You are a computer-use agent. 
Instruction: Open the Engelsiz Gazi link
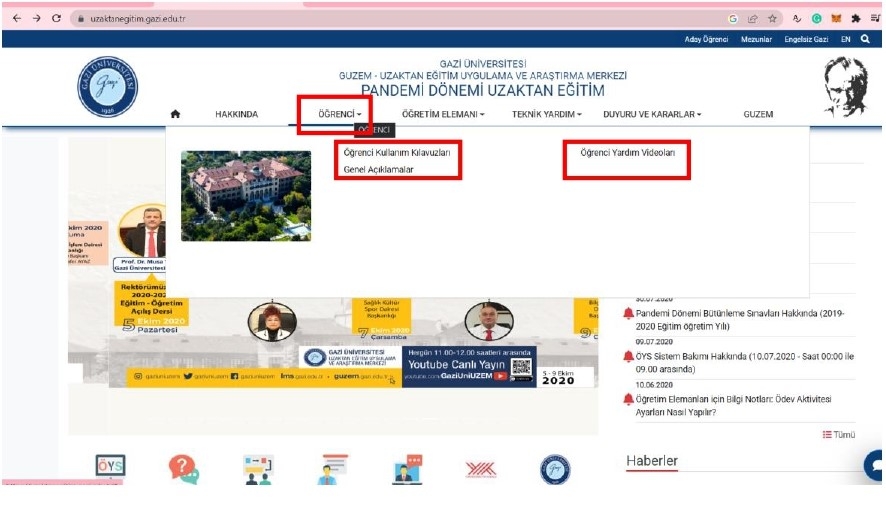click(806, 39)
